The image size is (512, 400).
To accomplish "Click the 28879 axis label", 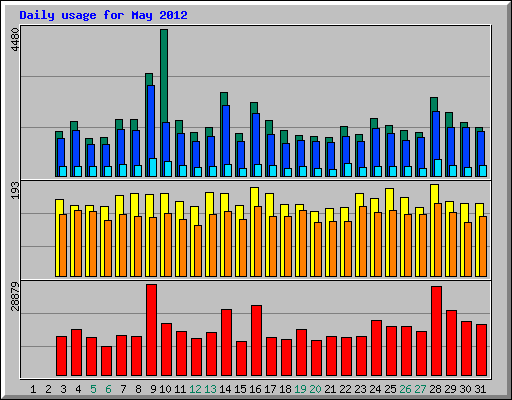I will (15, 296).
